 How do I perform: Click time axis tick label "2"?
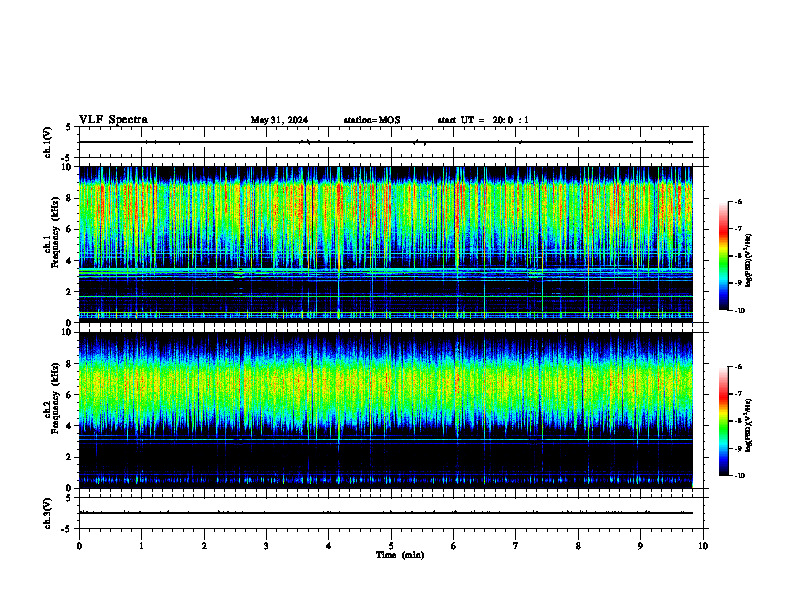[204, 546]
